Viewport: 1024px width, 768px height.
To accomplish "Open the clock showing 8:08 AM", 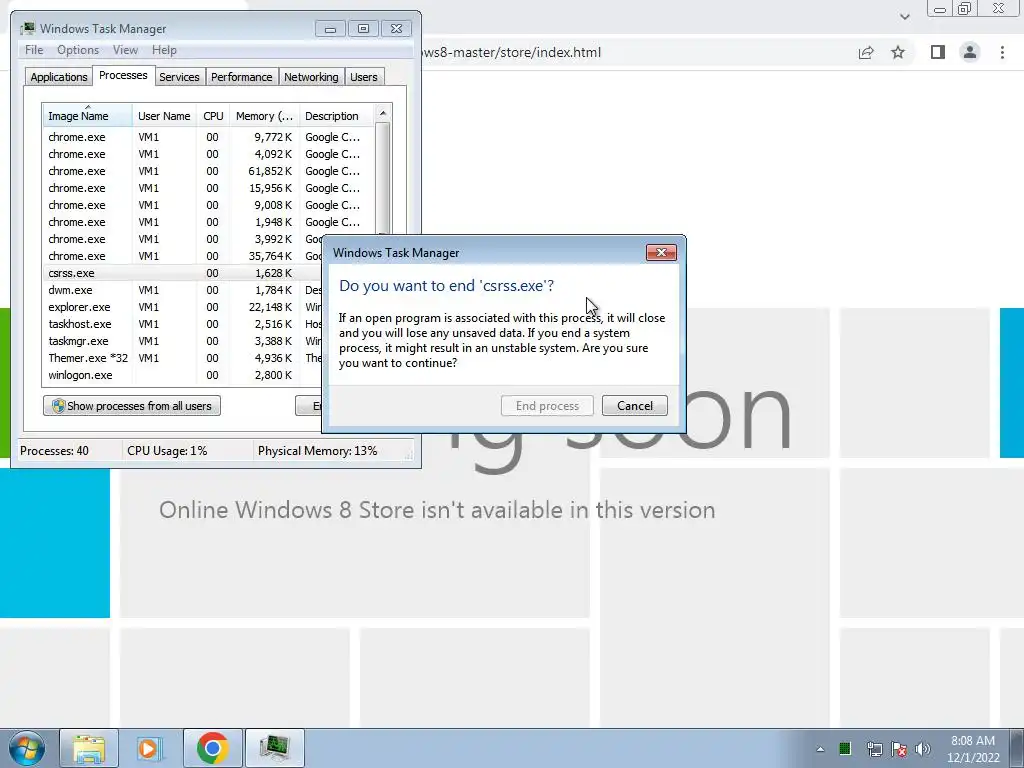I will pyautogui.click(x=973, y=749).
